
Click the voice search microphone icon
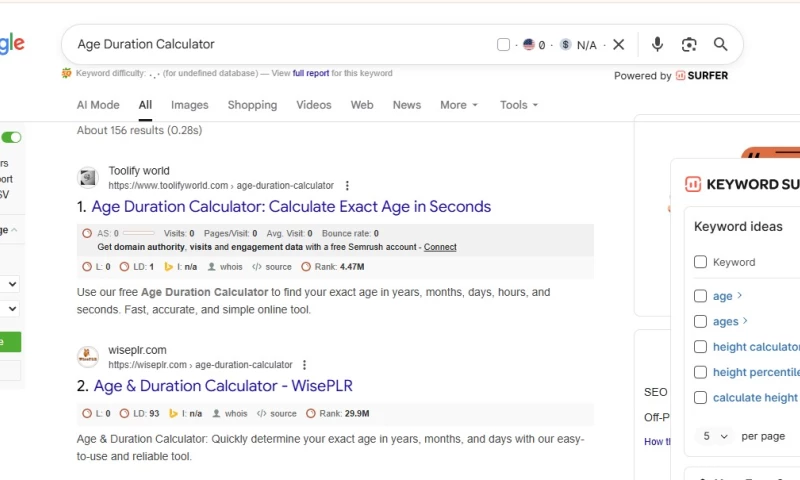pyautogui.click(x=657, y=44)
